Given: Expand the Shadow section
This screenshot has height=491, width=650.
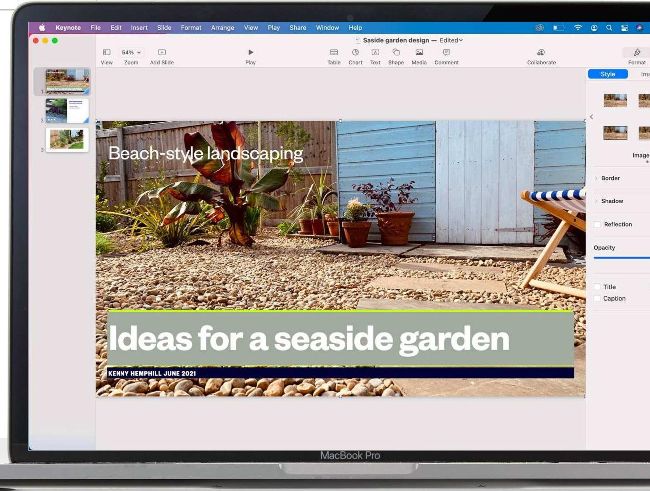Looking at the screenshot, I should [597, 201].
